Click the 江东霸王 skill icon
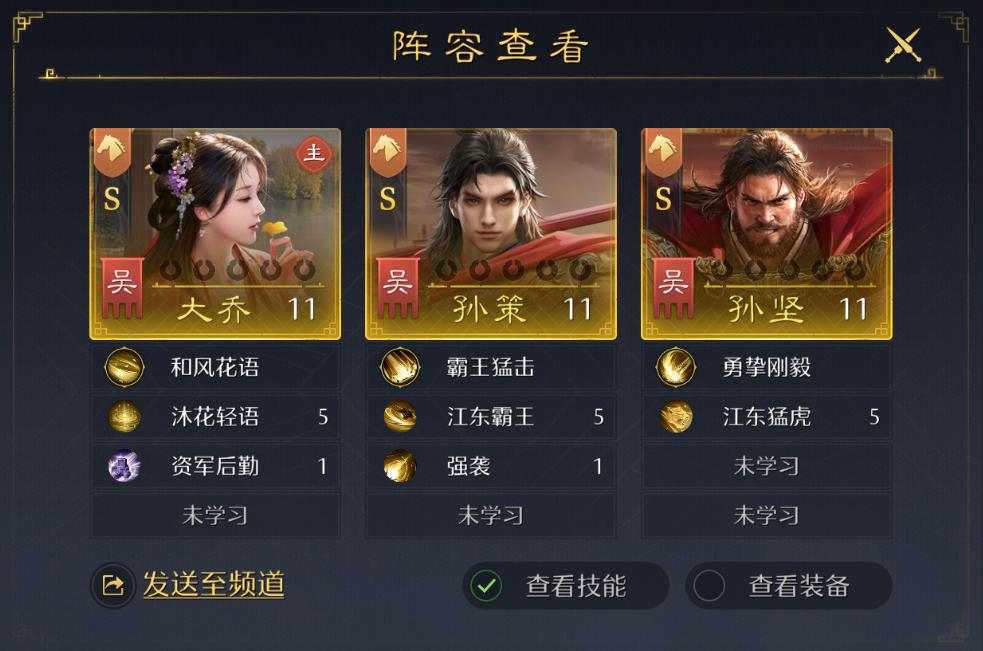The image size is (983, 651). (x=400, y=416)
